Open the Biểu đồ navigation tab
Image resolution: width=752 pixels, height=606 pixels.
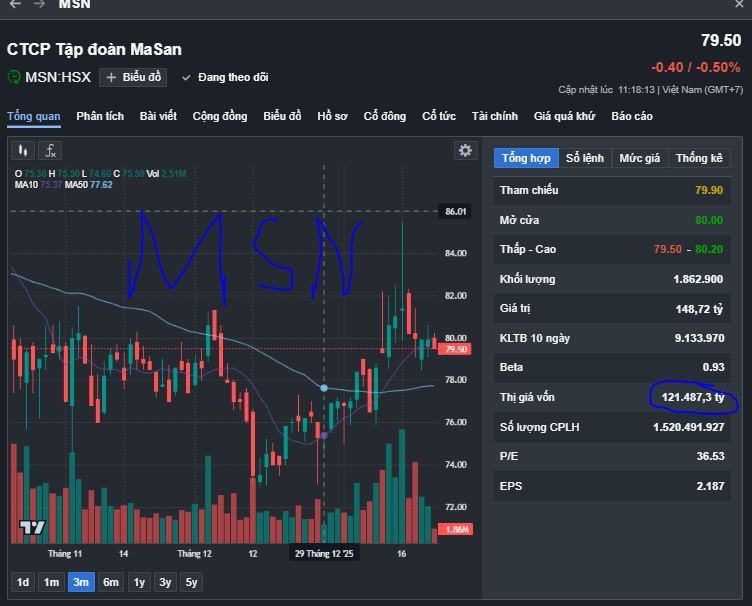[282, 116]
